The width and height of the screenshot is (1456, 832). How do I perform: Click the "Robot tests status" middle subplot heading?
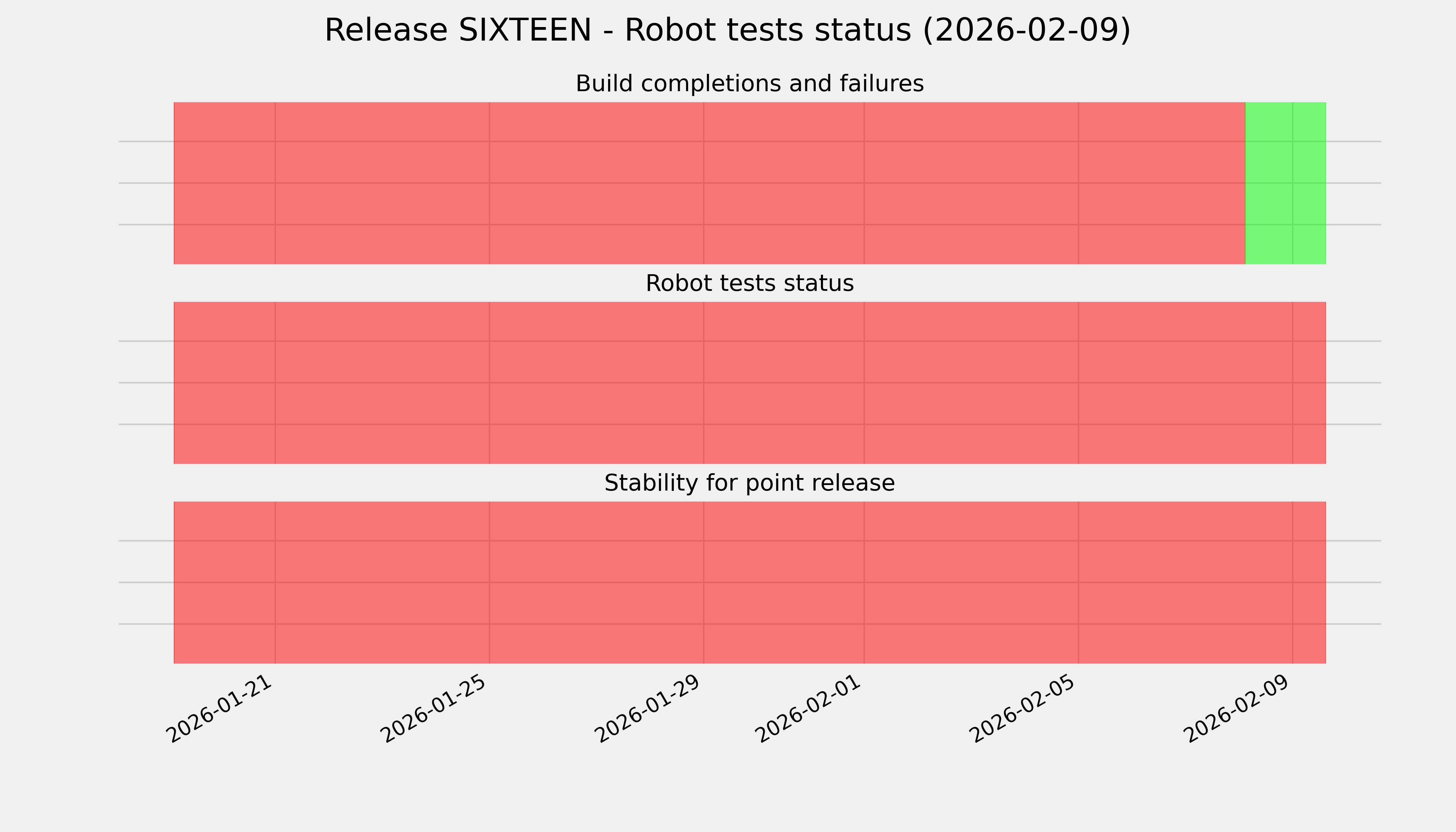[749, 284]
